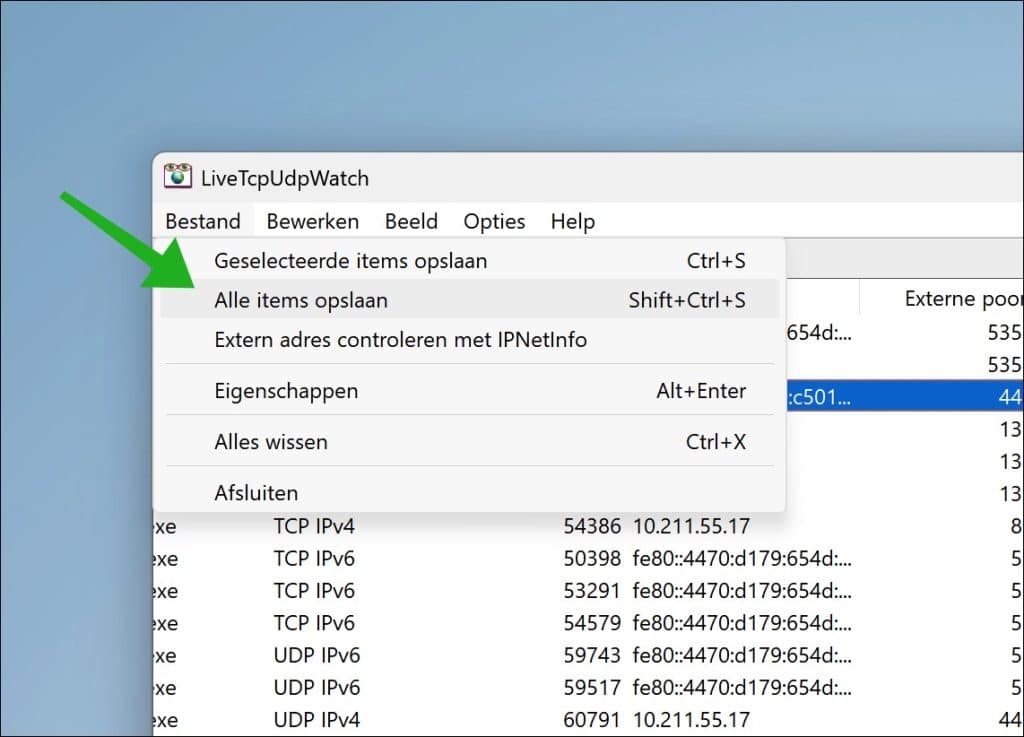Viewport: 1024px width, 737px height.
Task: Select TCP IPv6 cell in the 54579 row
Action: [x=314, y=623]
